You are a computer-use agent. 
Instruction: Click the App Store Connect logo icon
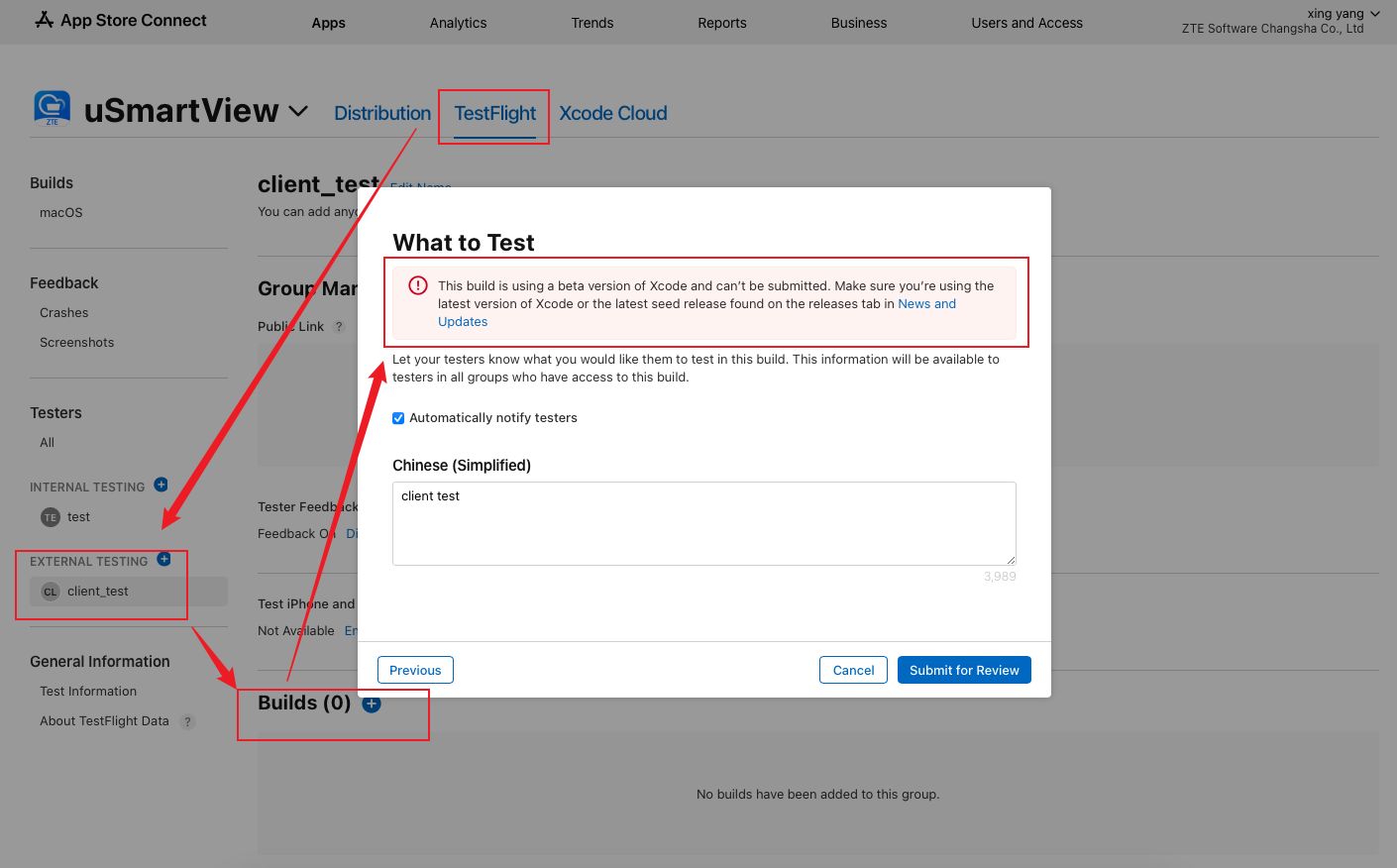(44, 20)
